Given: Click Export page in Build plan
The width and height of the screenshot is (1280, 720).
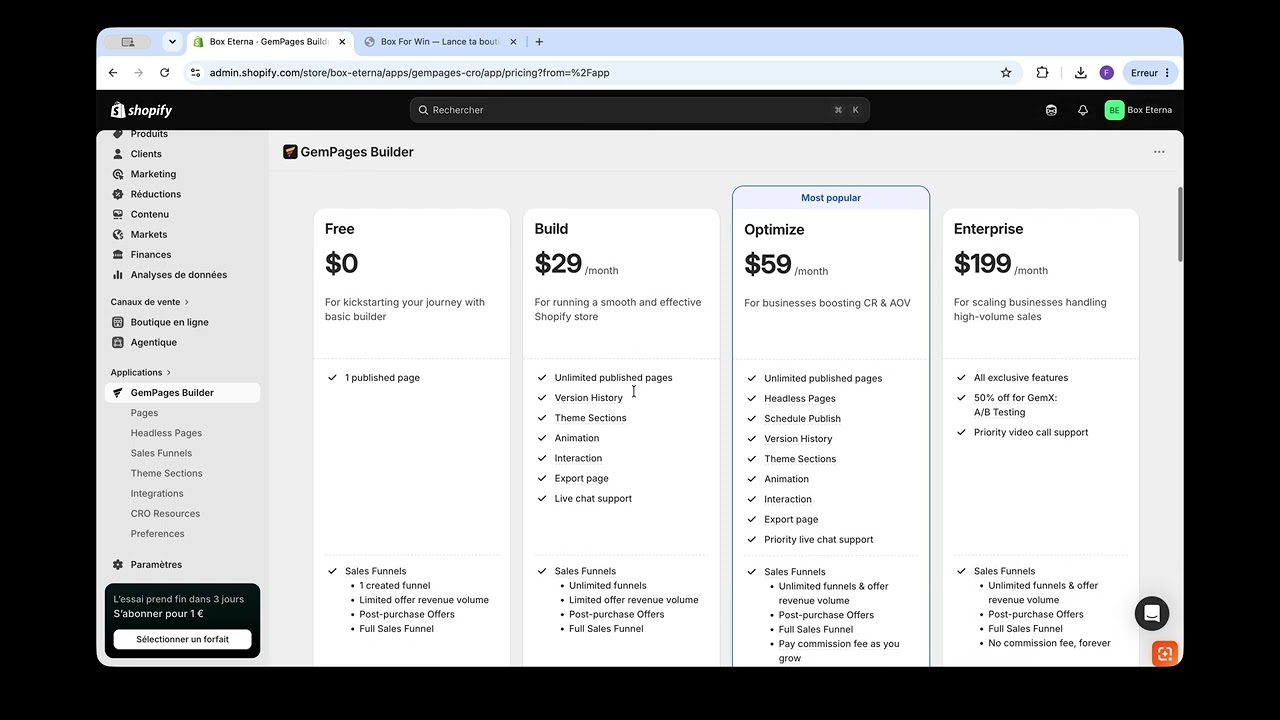Looking at the screenshot, I should point(581,478).
